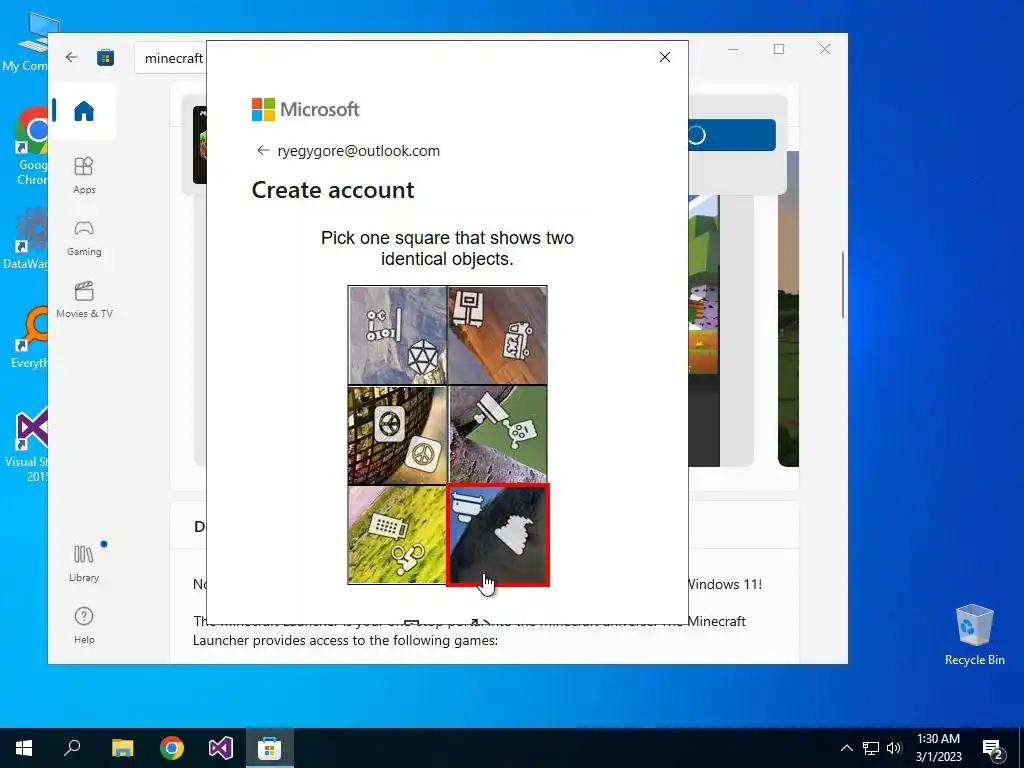
Task: Pick the captcha square with green triangle background
Action: tap(498, 435)
